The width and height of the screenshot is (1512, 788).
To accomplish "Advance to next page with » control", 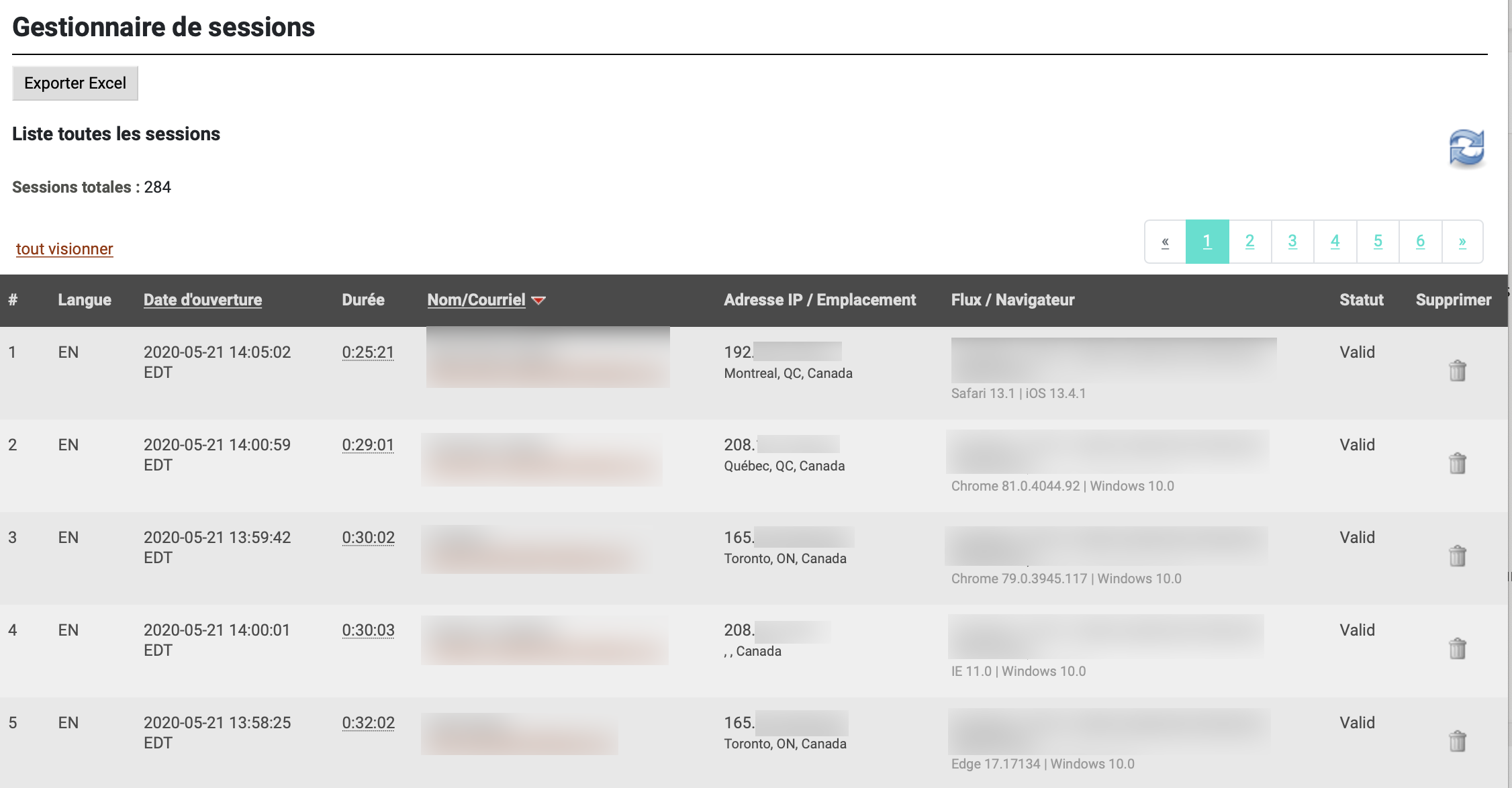I will point(1463,241).
